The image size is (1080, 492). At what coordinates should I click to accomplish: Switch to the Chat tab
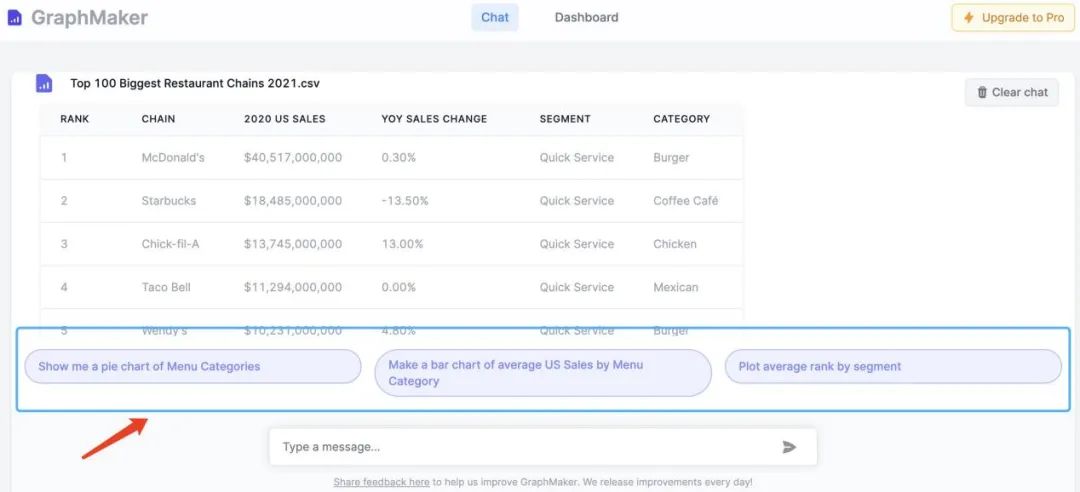point(494,17)
